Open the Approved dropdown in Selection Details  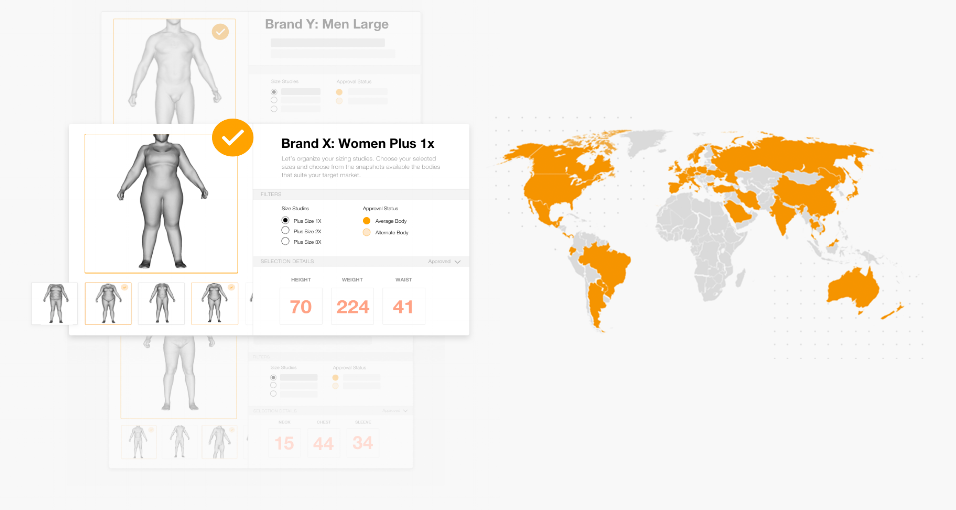[444, 261]
